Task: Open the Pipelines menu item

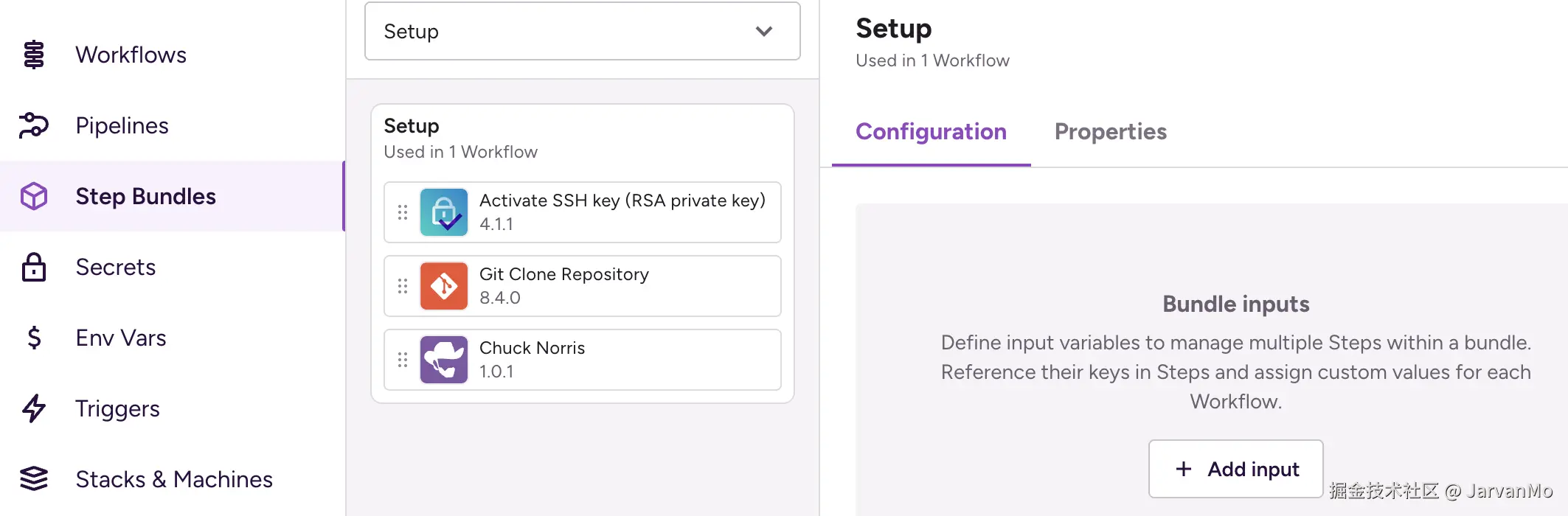Action: click(122, 126)
